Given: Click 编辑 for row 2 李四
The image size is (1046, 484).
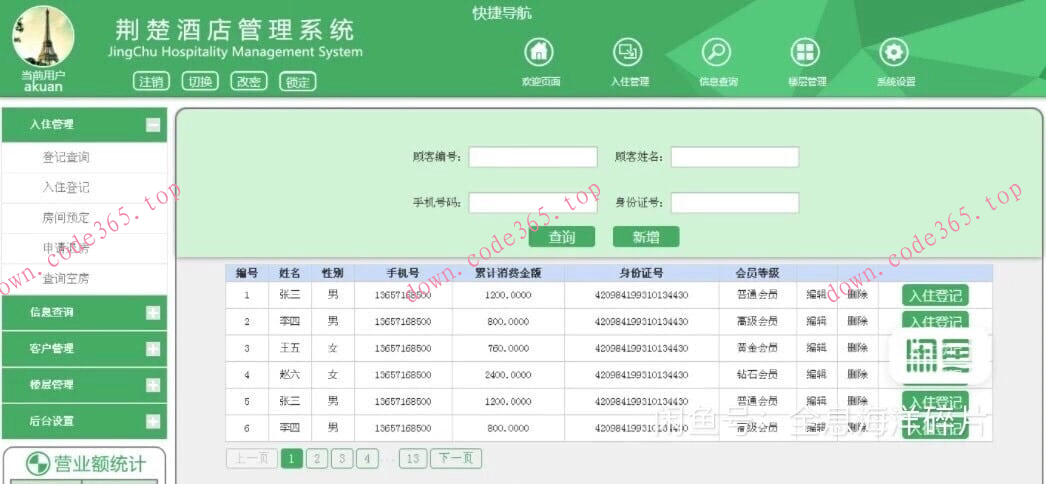Looking at the screenshot, I should (817, 321).
